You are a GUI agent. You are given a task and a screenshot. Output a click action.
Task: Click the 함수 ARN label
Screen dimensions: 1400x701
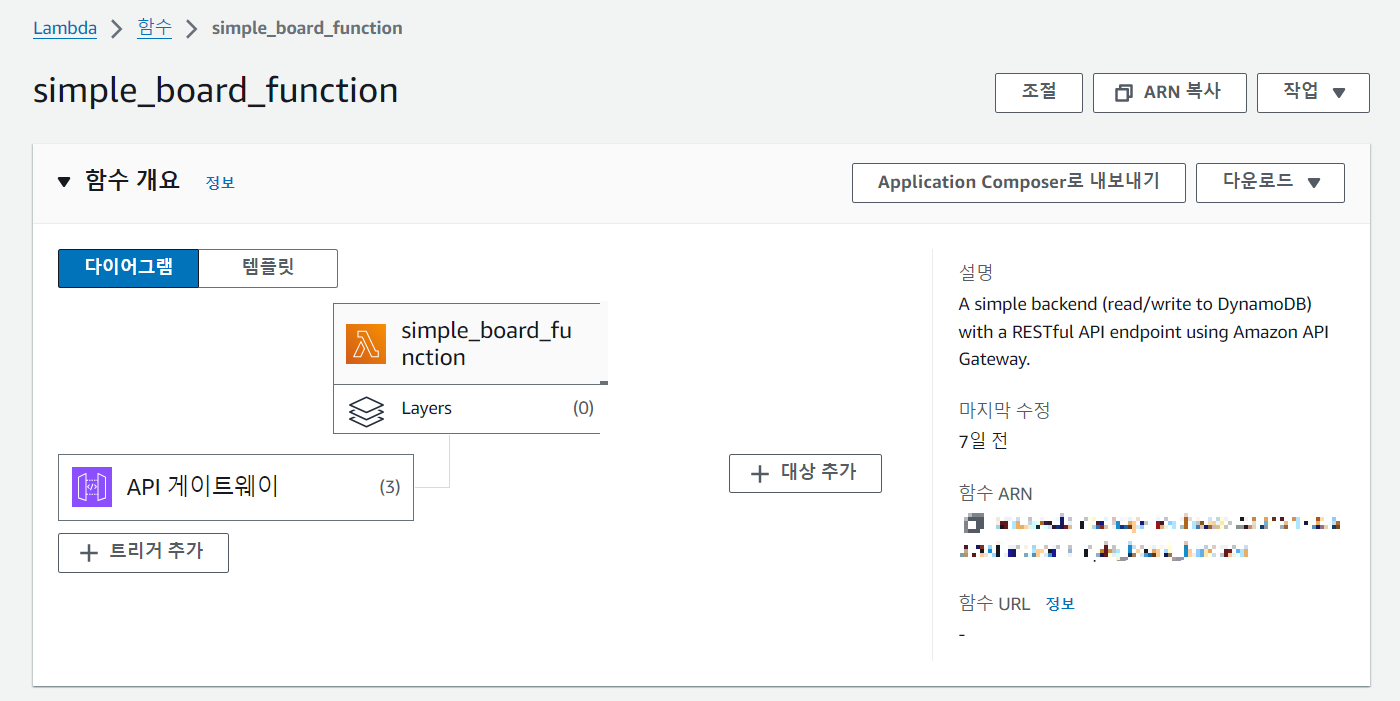coord(996,493)
